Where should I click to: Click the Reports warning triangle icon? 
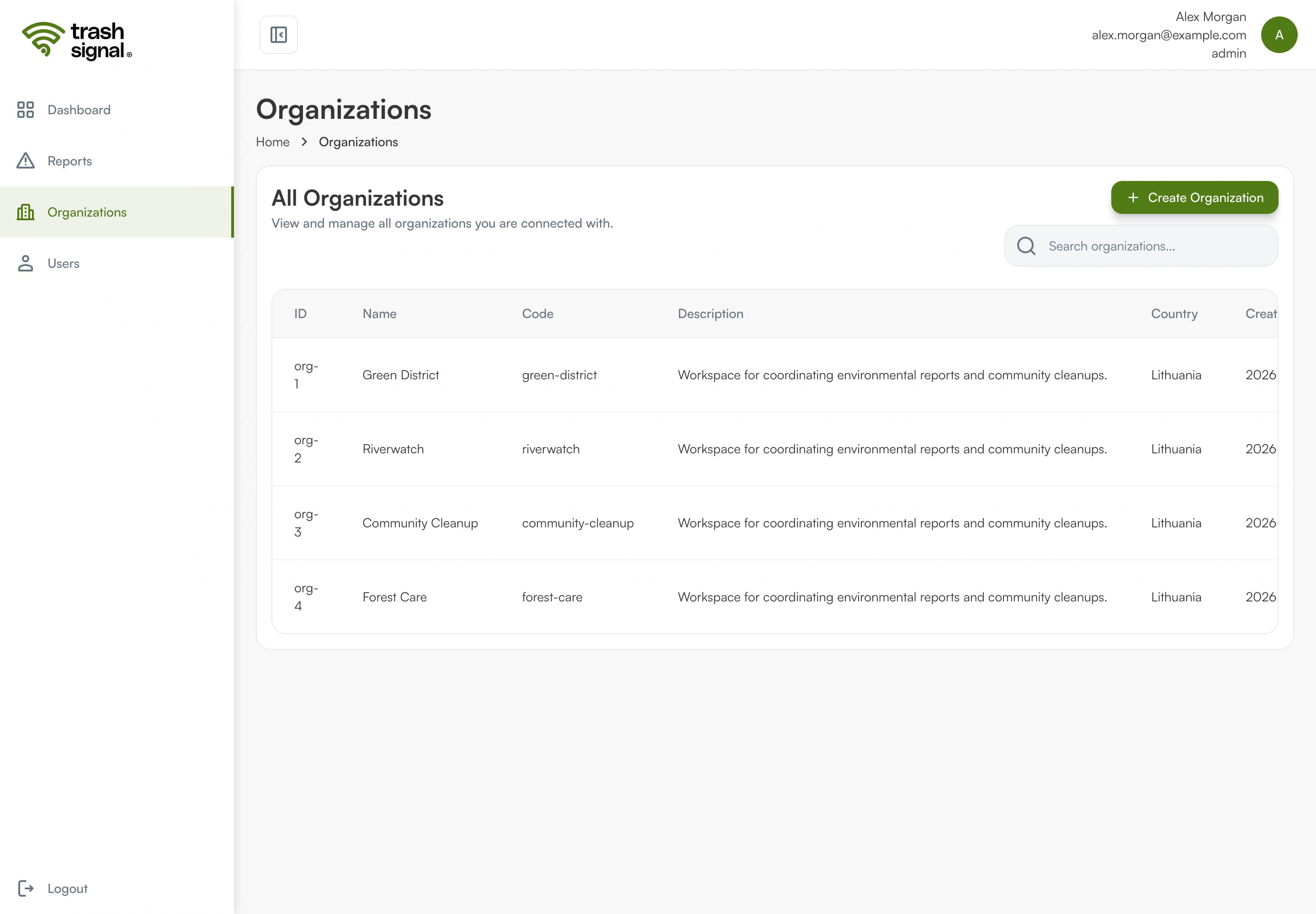pos(26,161)
